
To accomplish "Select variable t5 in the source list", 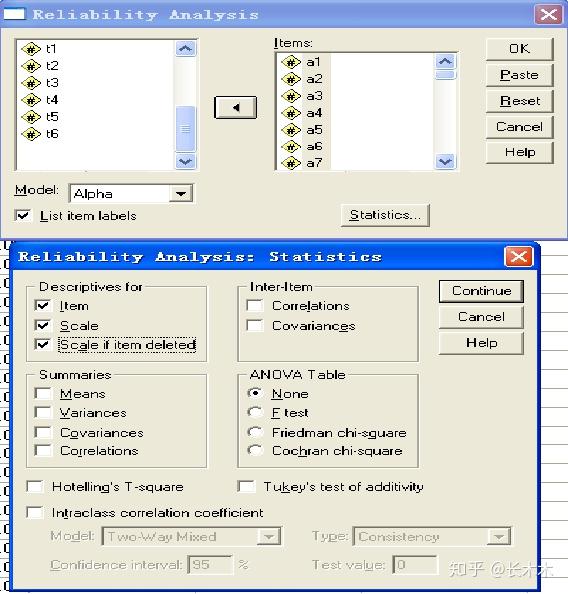I will tap(40, 117).
